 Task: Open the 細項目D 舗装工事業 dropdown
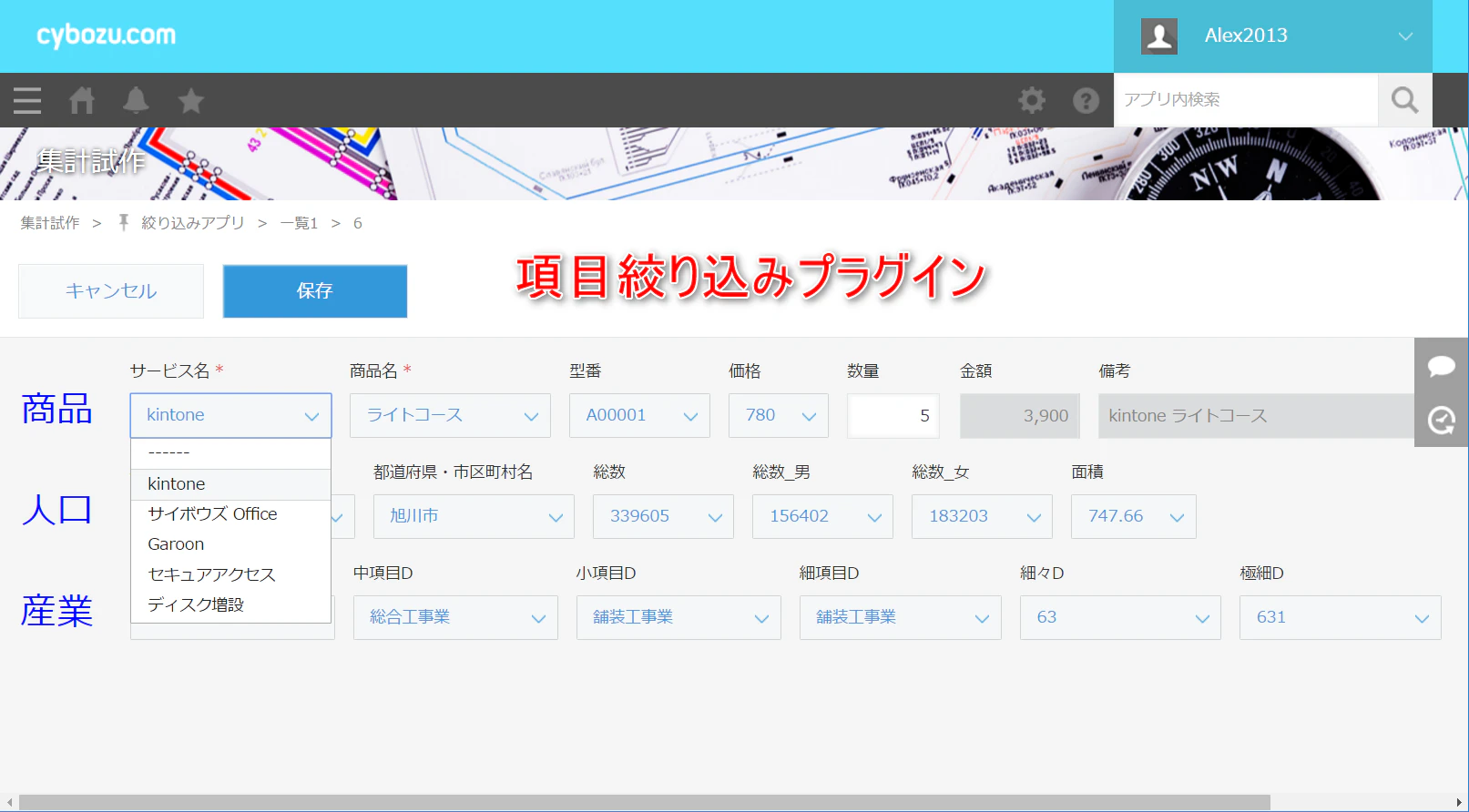901,617
